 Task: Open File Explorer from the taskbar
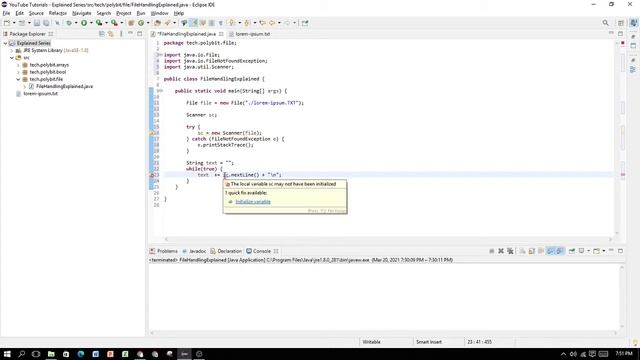tap(51, 354)
